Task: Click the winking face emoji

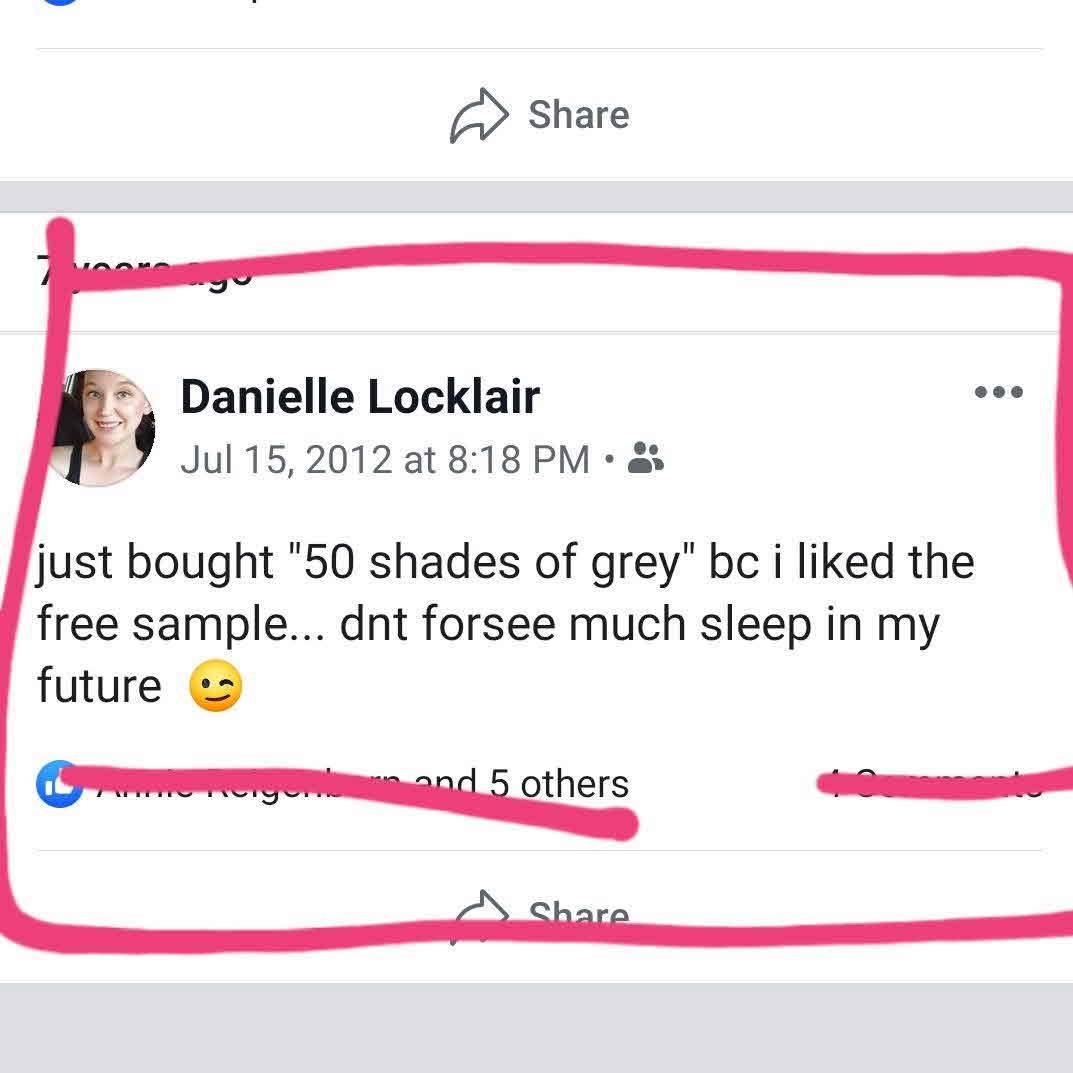Action: point(216,688)
